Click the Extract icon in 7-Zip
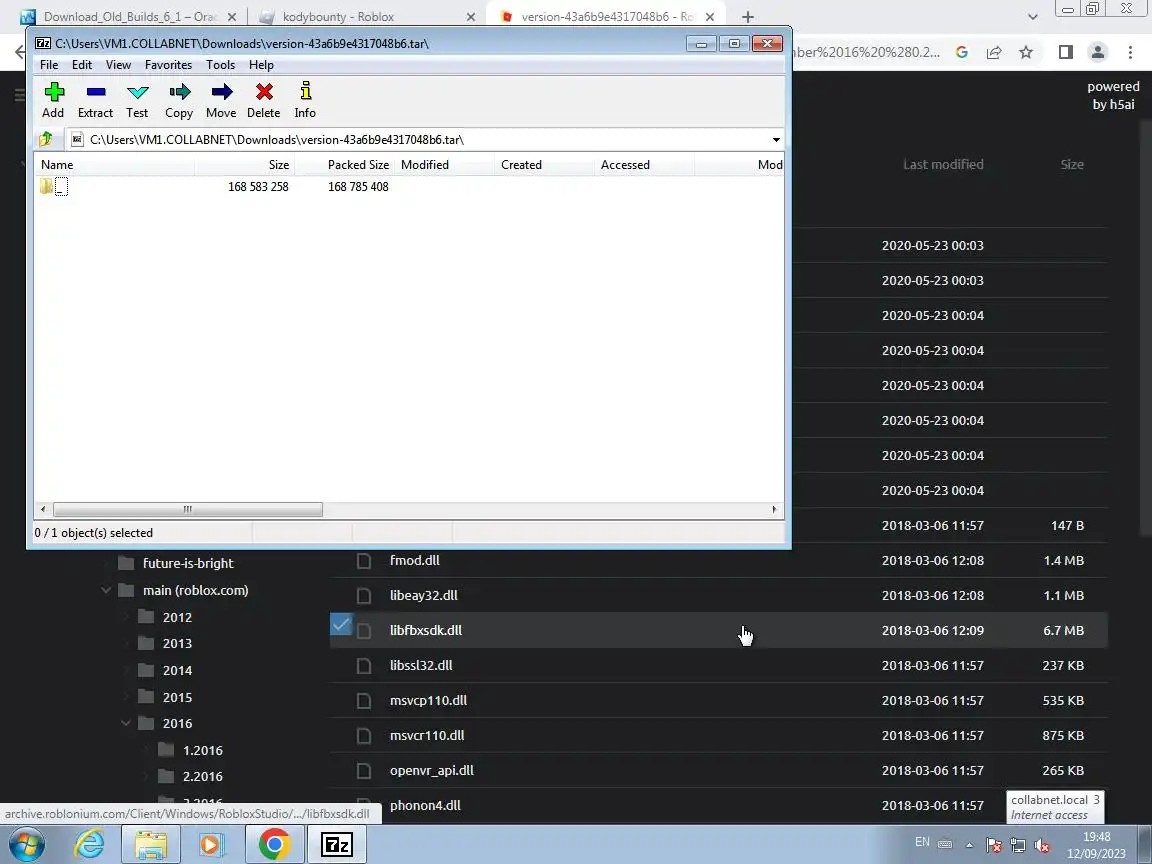The image size is (1152, 864). pos(96,100)
